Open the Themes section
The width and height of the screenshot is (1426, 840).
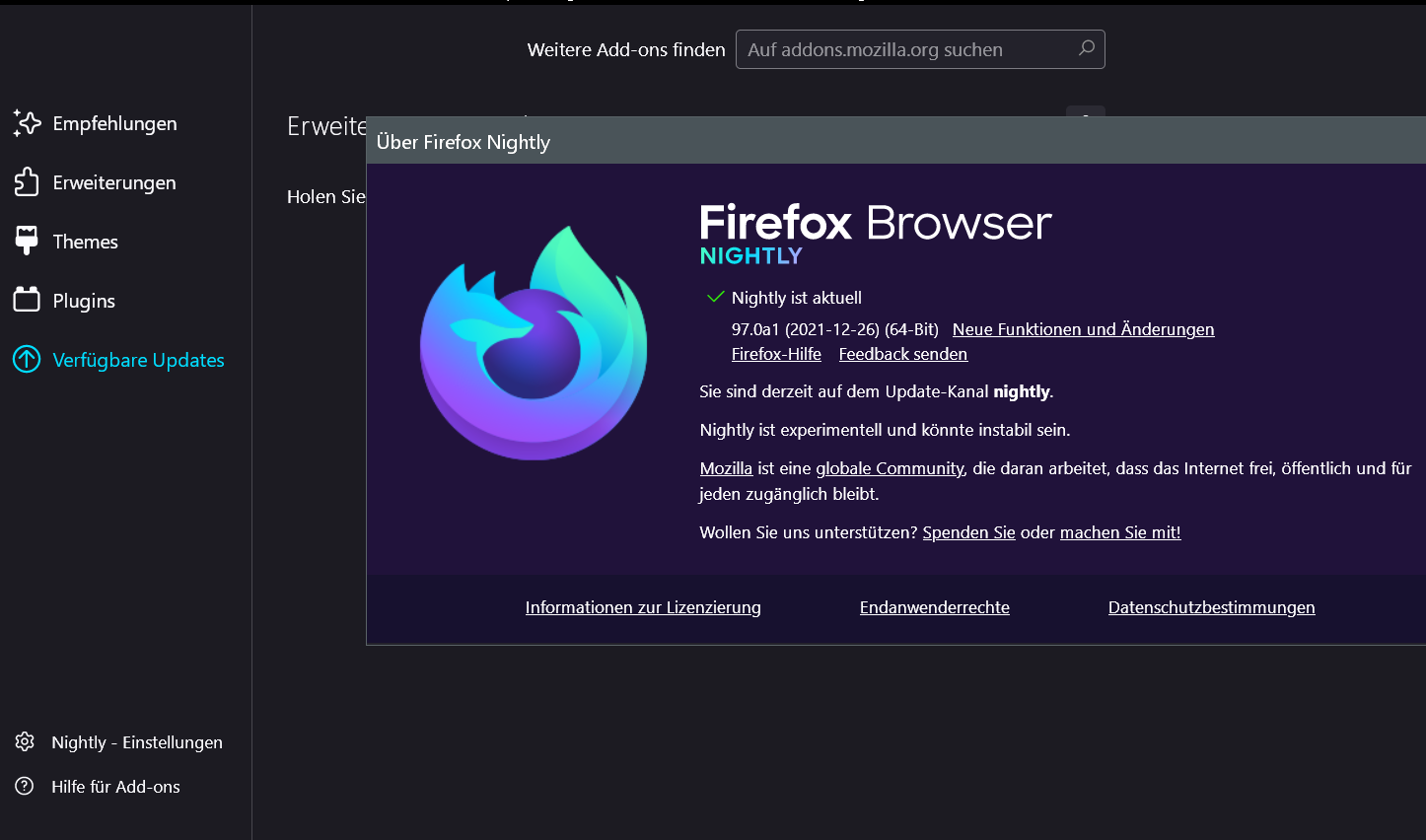point(85,242)
